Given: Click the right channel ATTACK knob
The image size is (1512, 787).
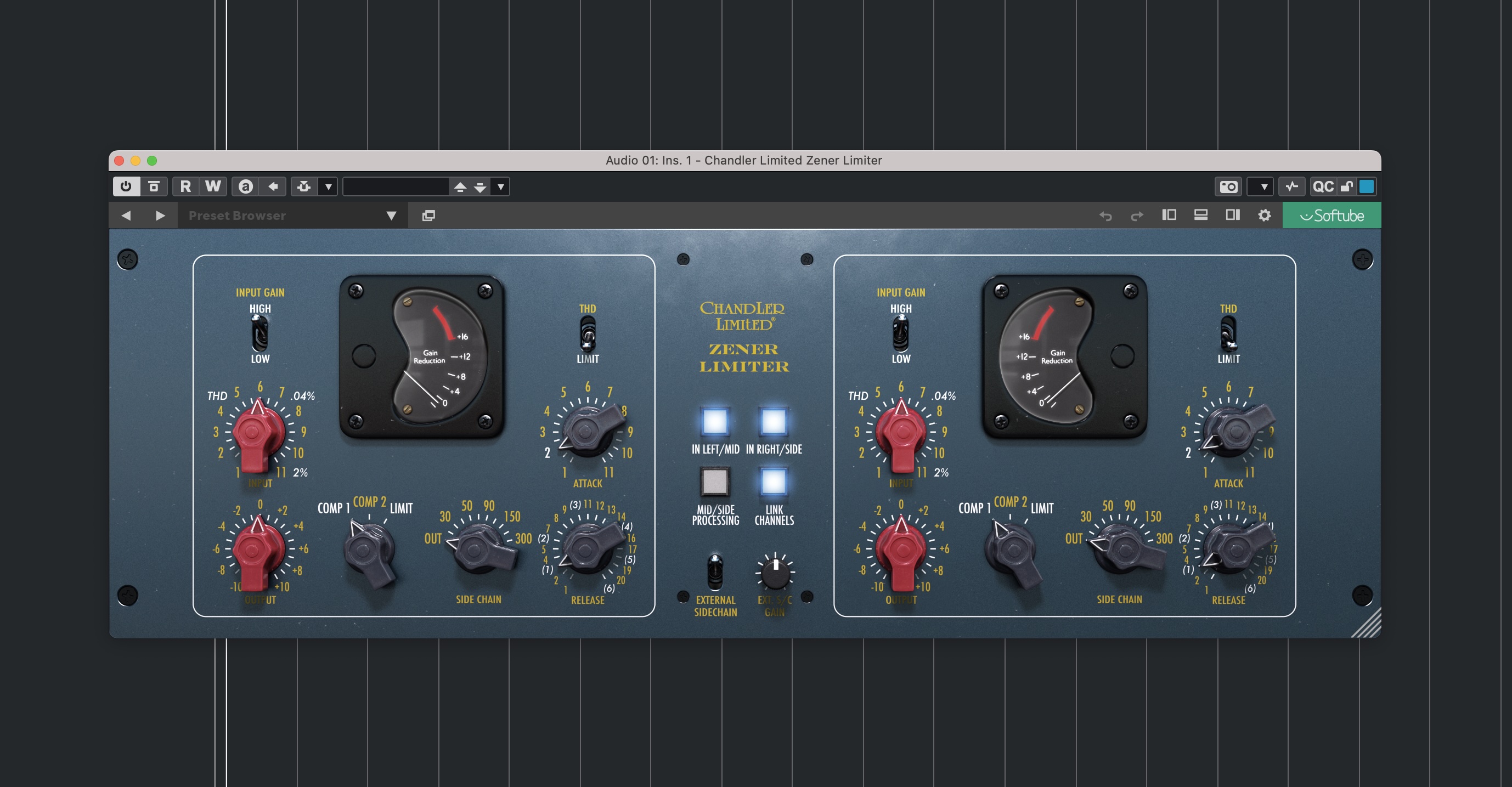Looking at the screenshot, I should tap(1237, 432).
